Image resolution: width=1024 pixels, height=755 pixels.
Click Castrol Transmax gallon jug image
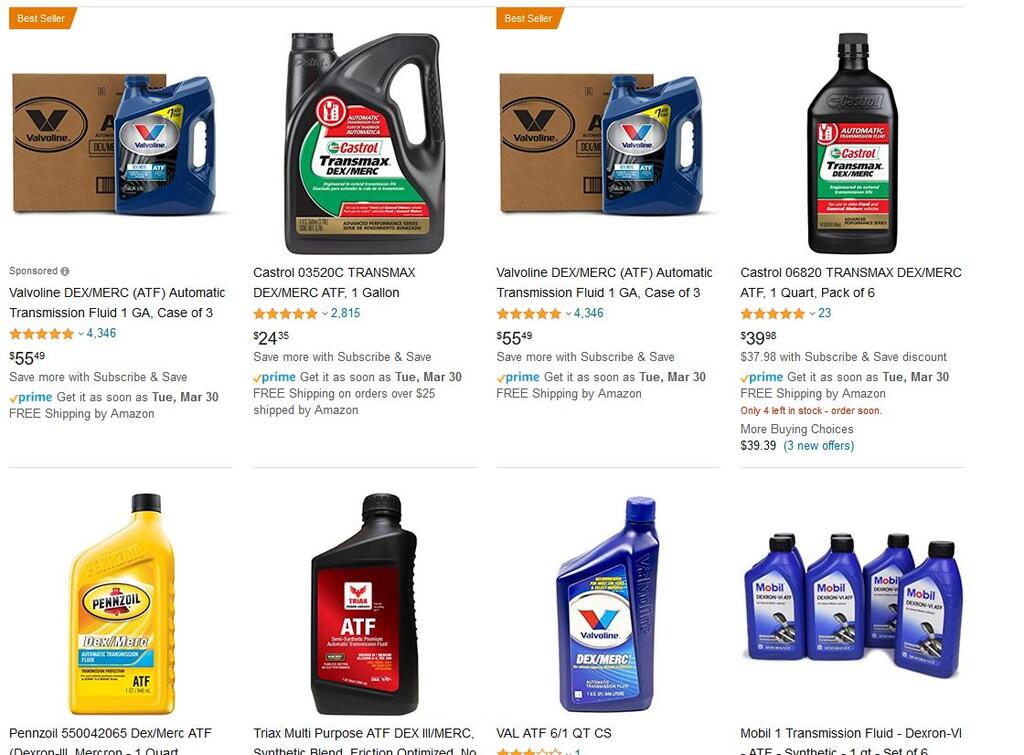point(364,144)
